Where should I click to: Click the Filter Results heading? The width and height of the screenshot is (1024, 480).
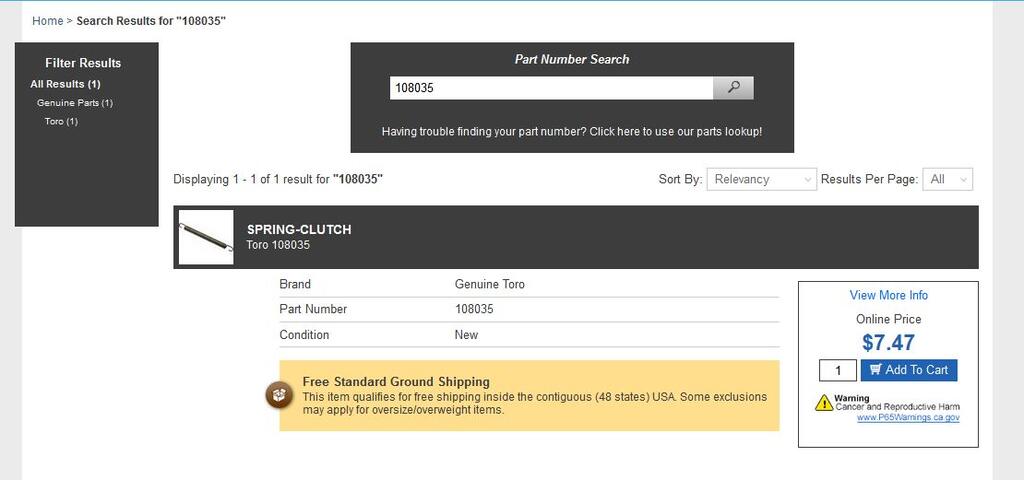coord(83,63)
